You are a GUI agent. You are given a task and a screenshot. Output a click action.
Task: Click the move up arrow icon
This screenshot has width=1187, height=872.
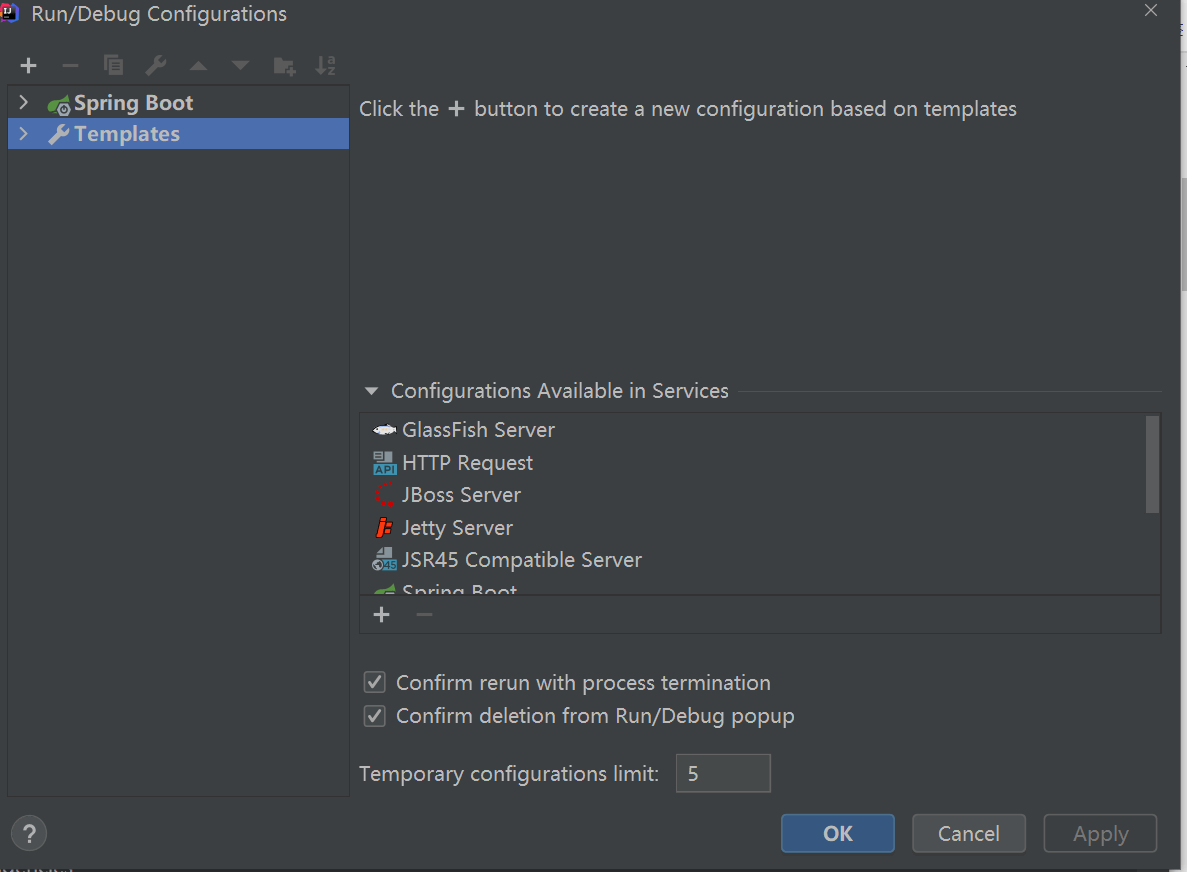click(x=198, y=66)
